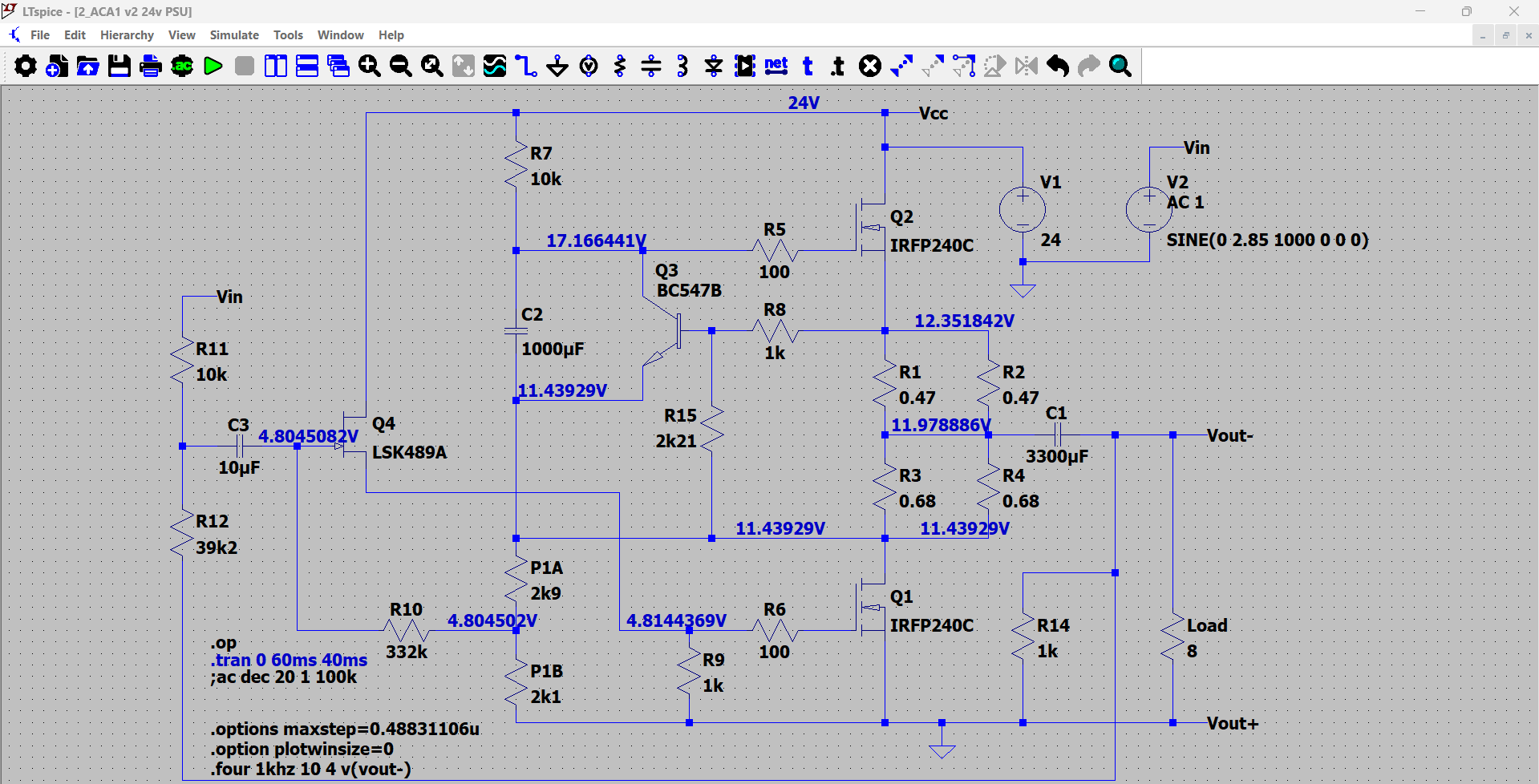The width and height of the screenshot is (1539, 784).
Task: Click the V1 24 voltage source symbol
Action: coord(1023,210)
